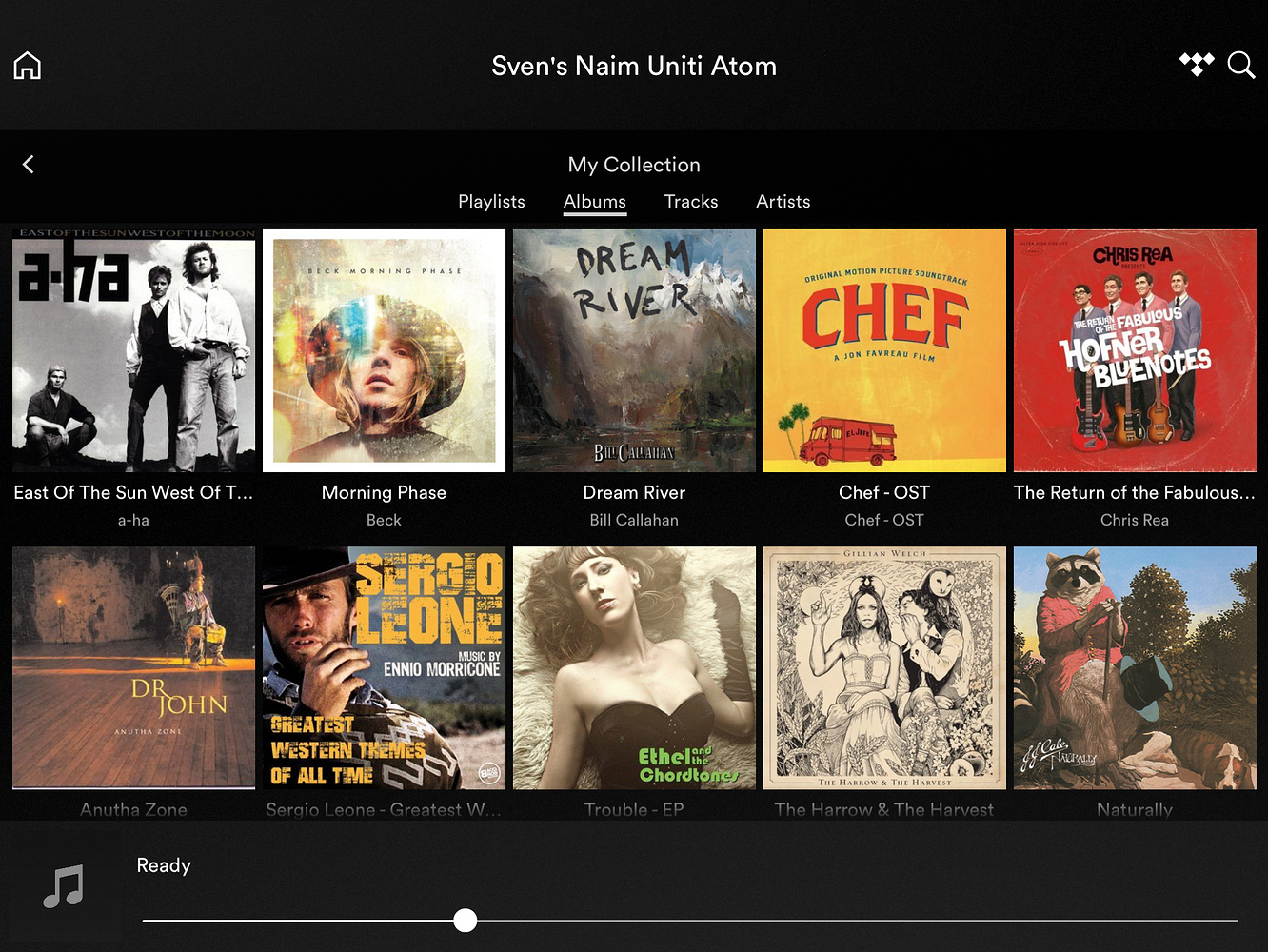This screenshot has height=952, width=1268.
Task: Switch to the Playlists tab
Action: (x=491, y=201)
